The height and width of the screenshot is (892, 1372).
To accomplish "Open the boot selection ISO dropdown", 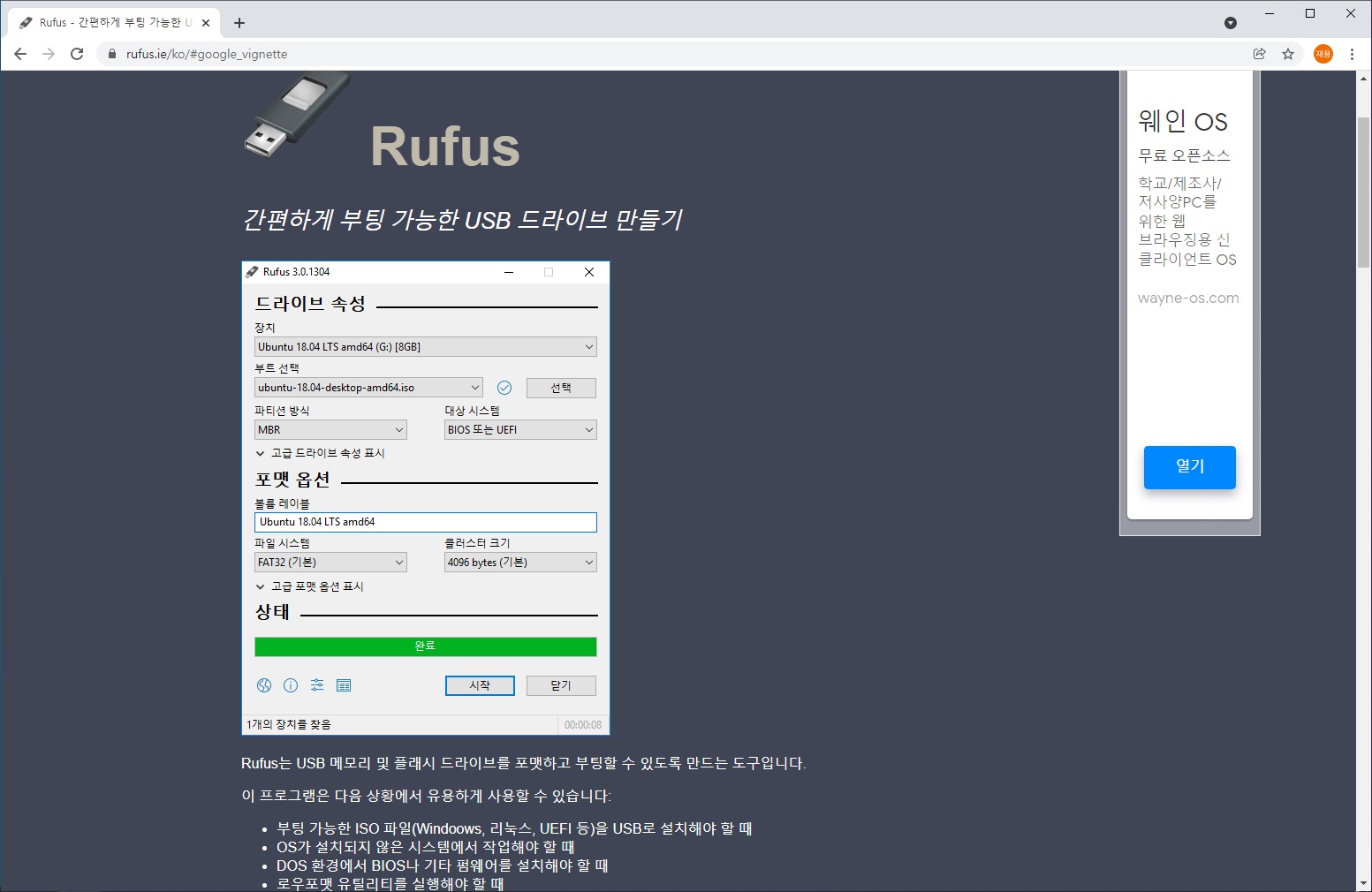I will [369, 388].
